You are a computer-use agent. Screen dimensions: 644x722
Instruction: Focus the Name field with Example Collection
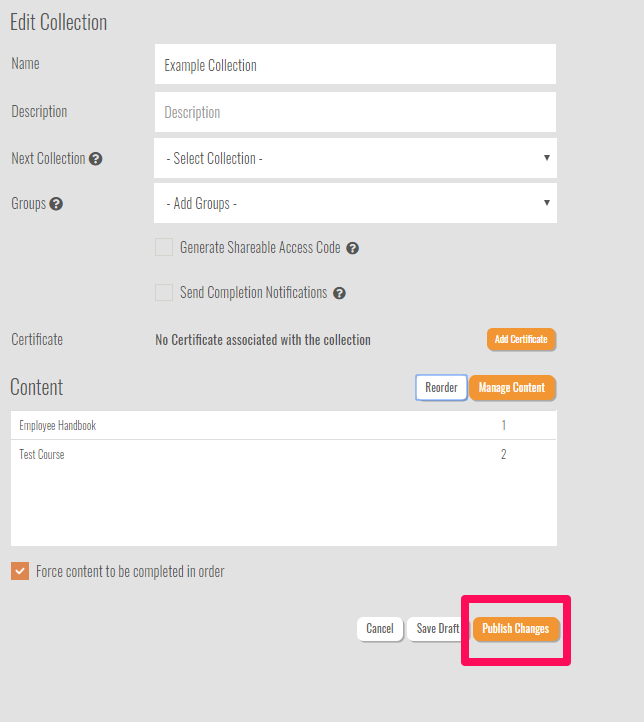[355, 65]
